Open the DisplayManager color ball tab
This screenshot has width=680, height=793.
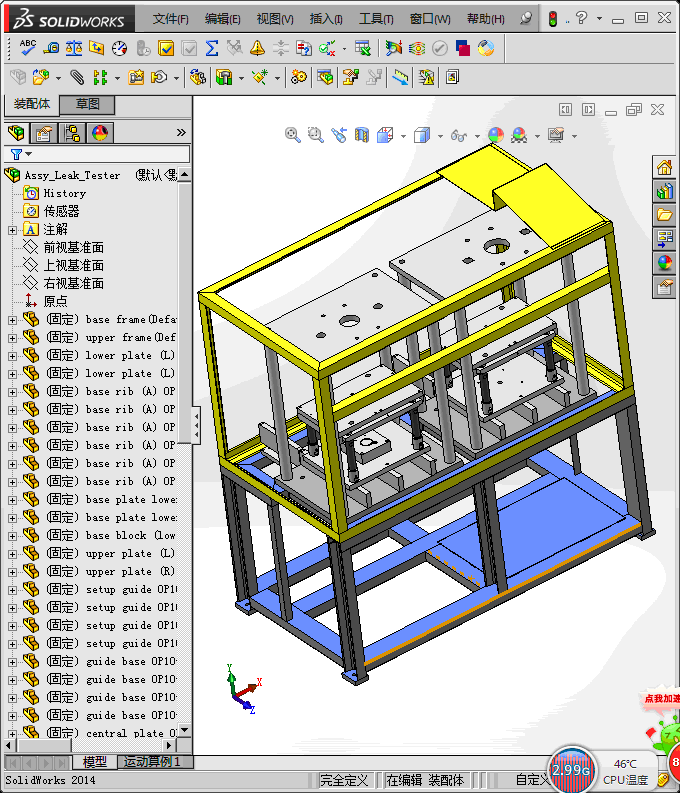(x=100, y=133)
